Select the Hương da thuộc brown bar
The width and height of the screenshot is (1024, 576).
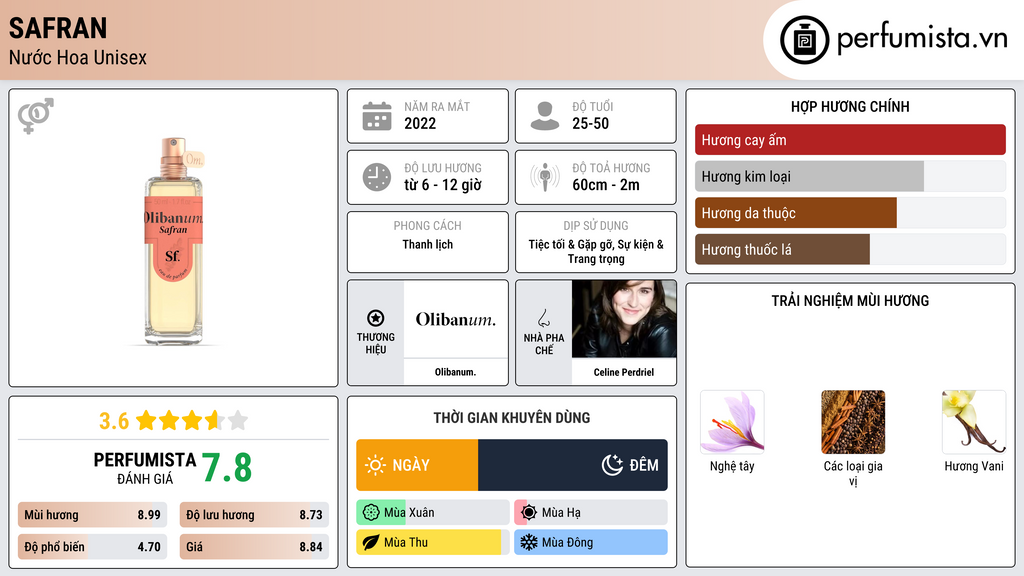(x=795, y=213)
